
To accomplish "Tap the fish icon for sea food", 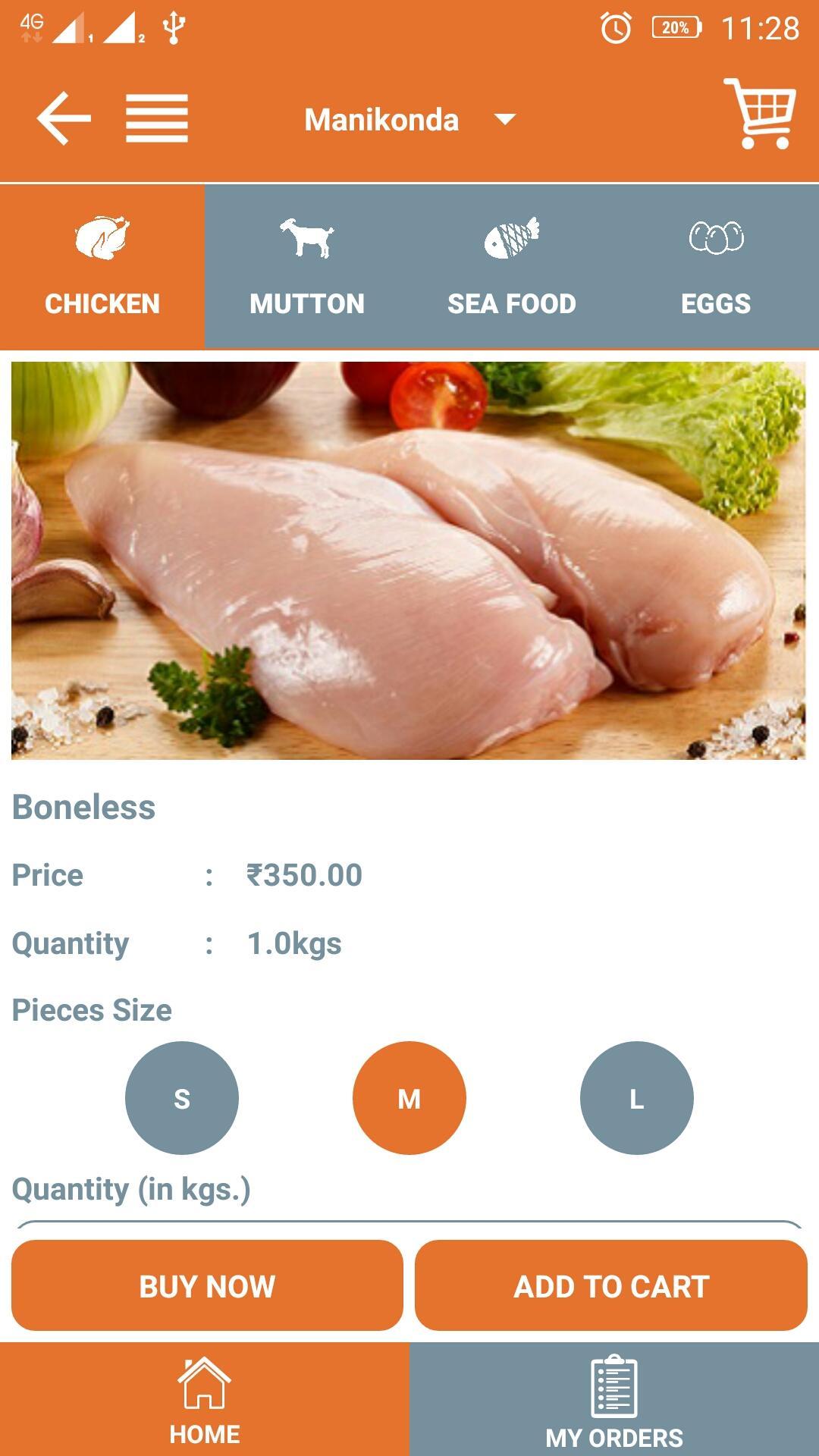I will pyautogui.click(x=512, y=237).
